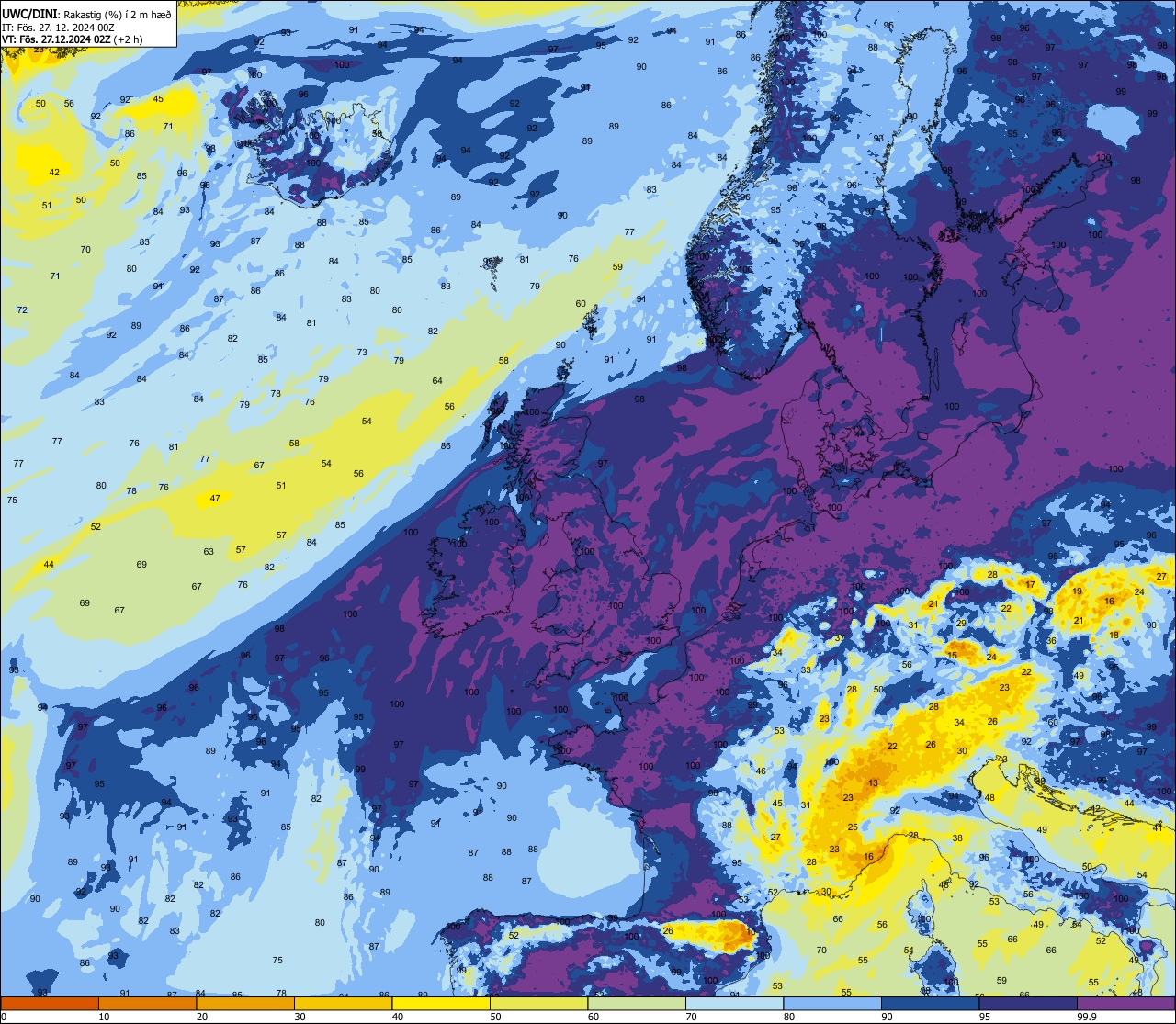
Task: Click the '99.9' legend tick label
Action: 1088,1017
